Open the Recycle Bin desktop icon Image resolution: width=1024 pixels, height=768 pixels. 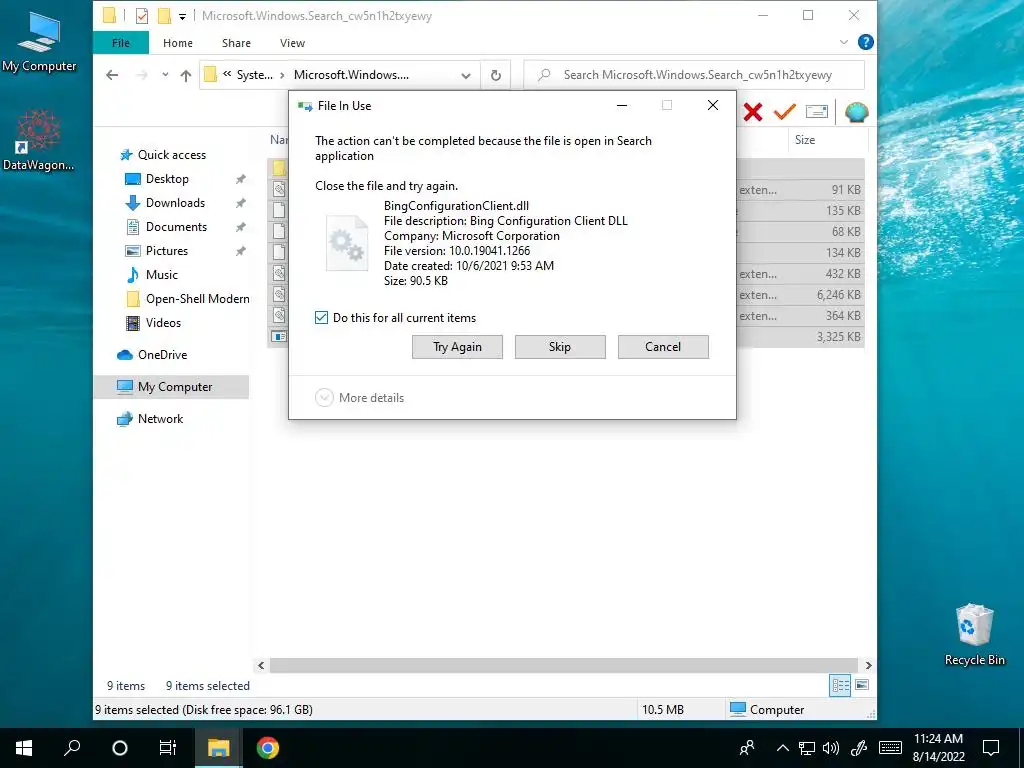pyautogui.click(x=974, y=633)
